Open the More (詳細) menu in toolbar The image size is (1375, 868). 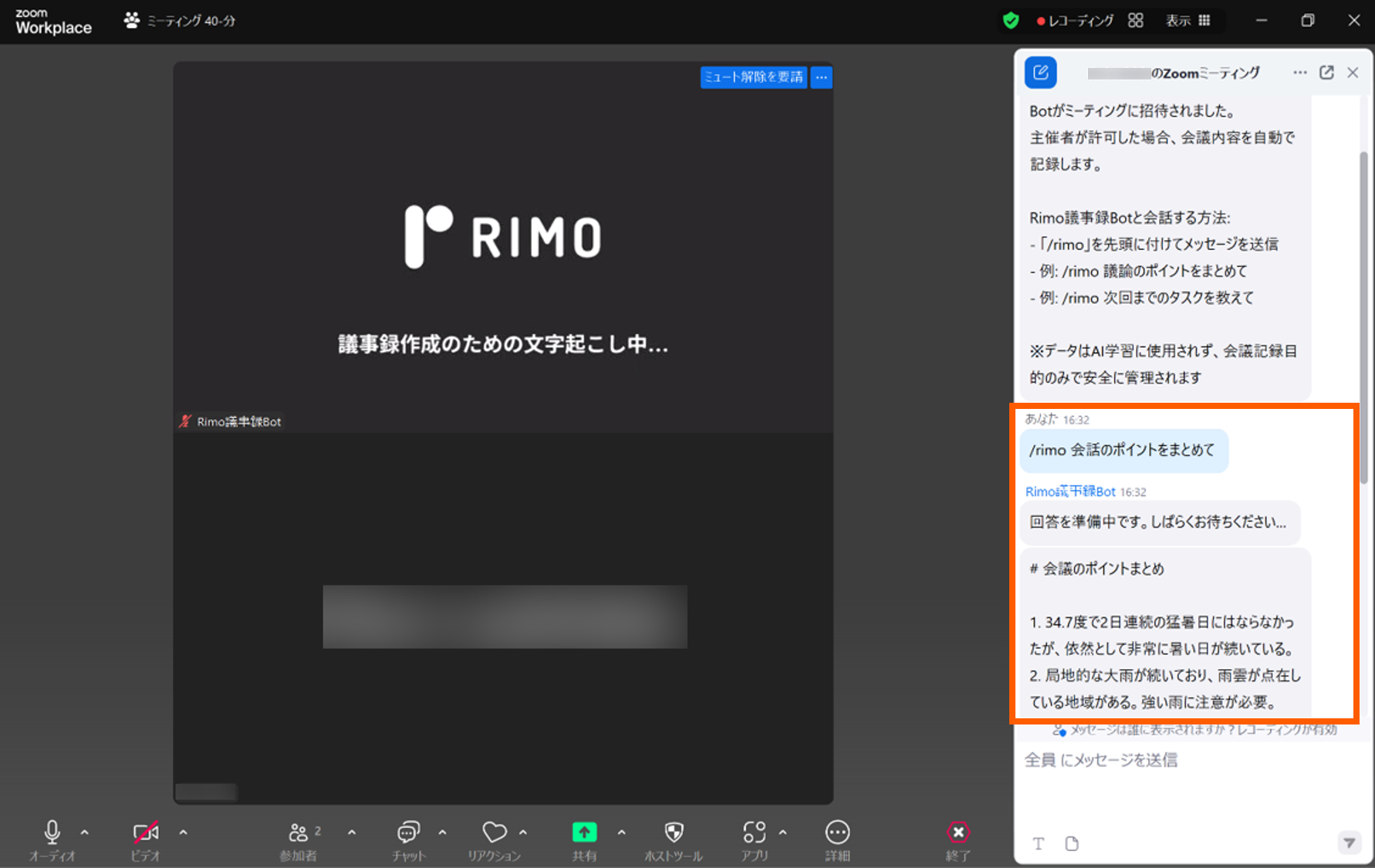pos(837,833)
